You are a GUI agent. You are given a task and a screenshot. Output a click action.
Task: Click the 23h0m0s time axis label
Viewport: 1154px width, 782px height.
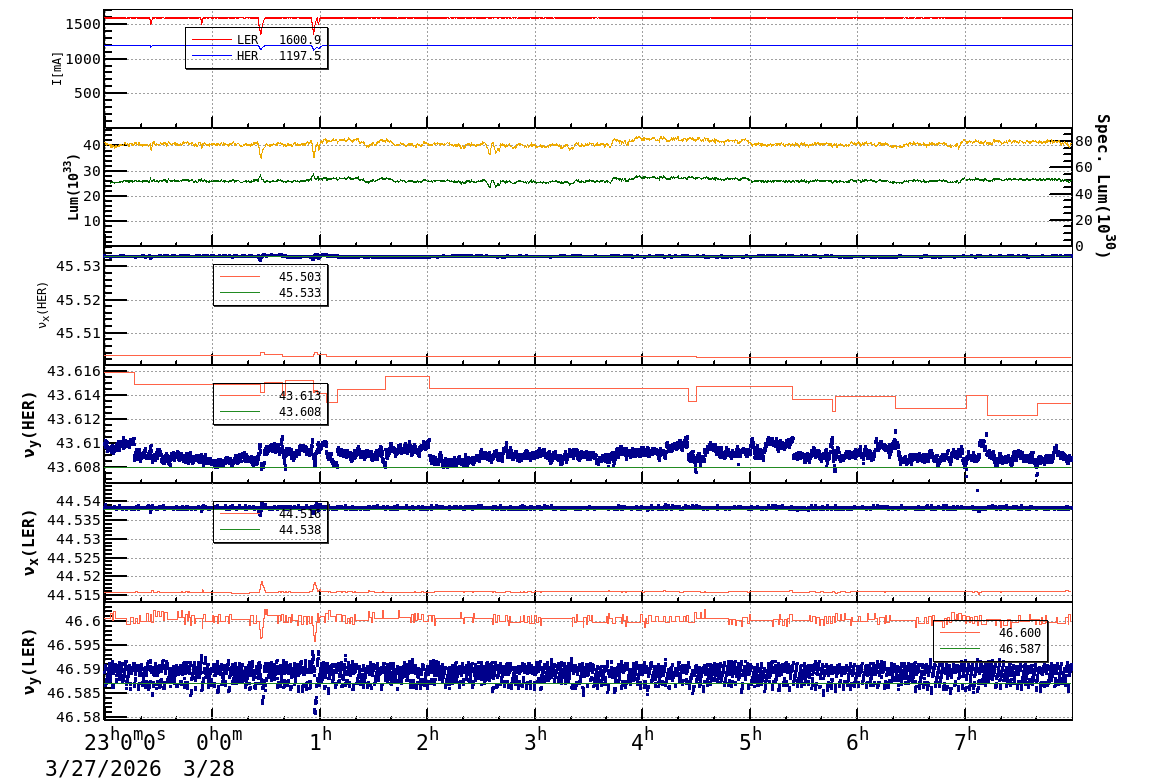[x=124, y=741]
